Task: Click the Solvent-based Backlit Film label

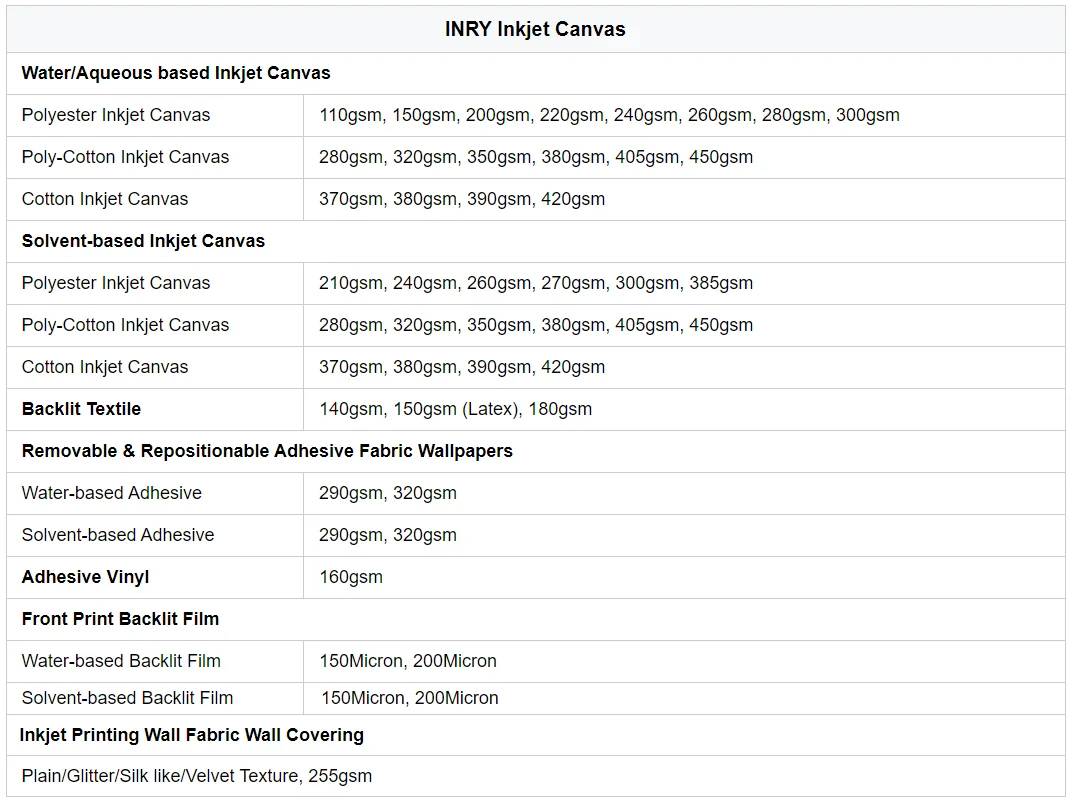Action: 127,698
